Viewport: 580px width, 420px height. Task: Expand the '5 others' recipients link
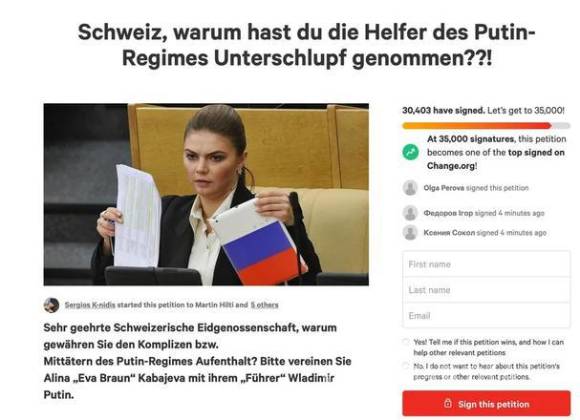pos(264,305)
